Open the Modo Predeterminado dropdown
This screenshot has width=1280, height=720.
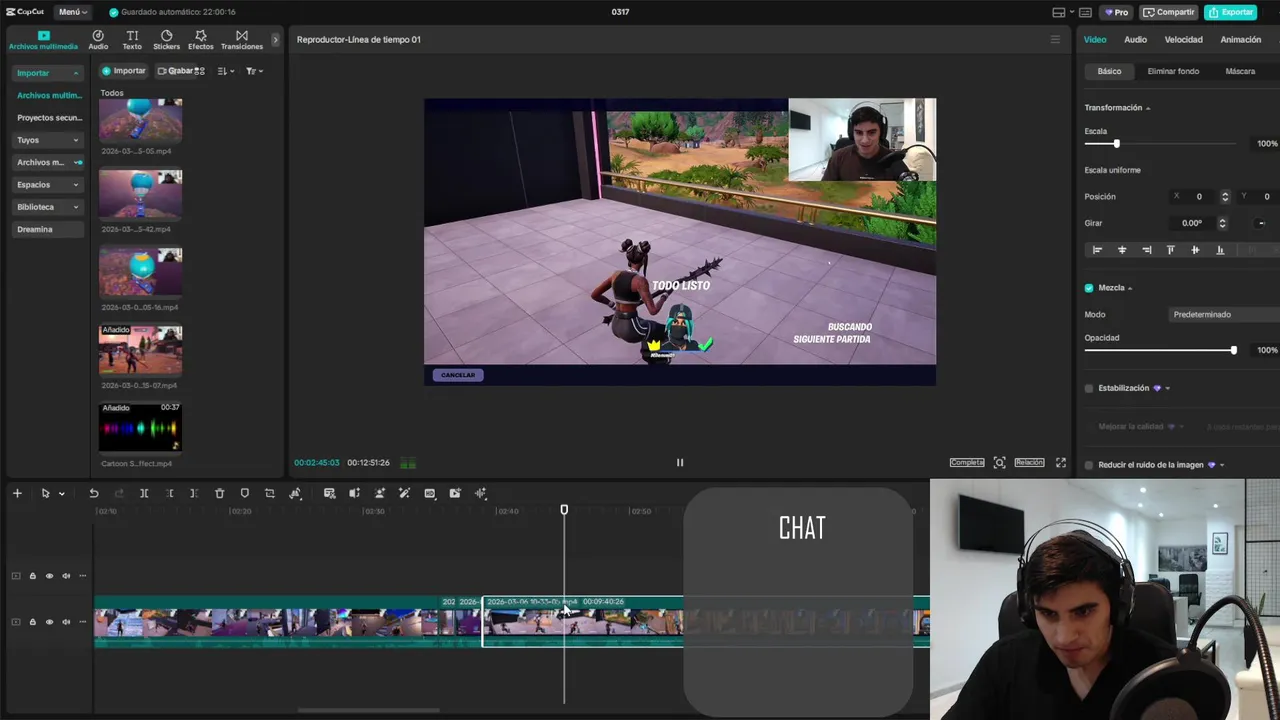pos(1225,314)
